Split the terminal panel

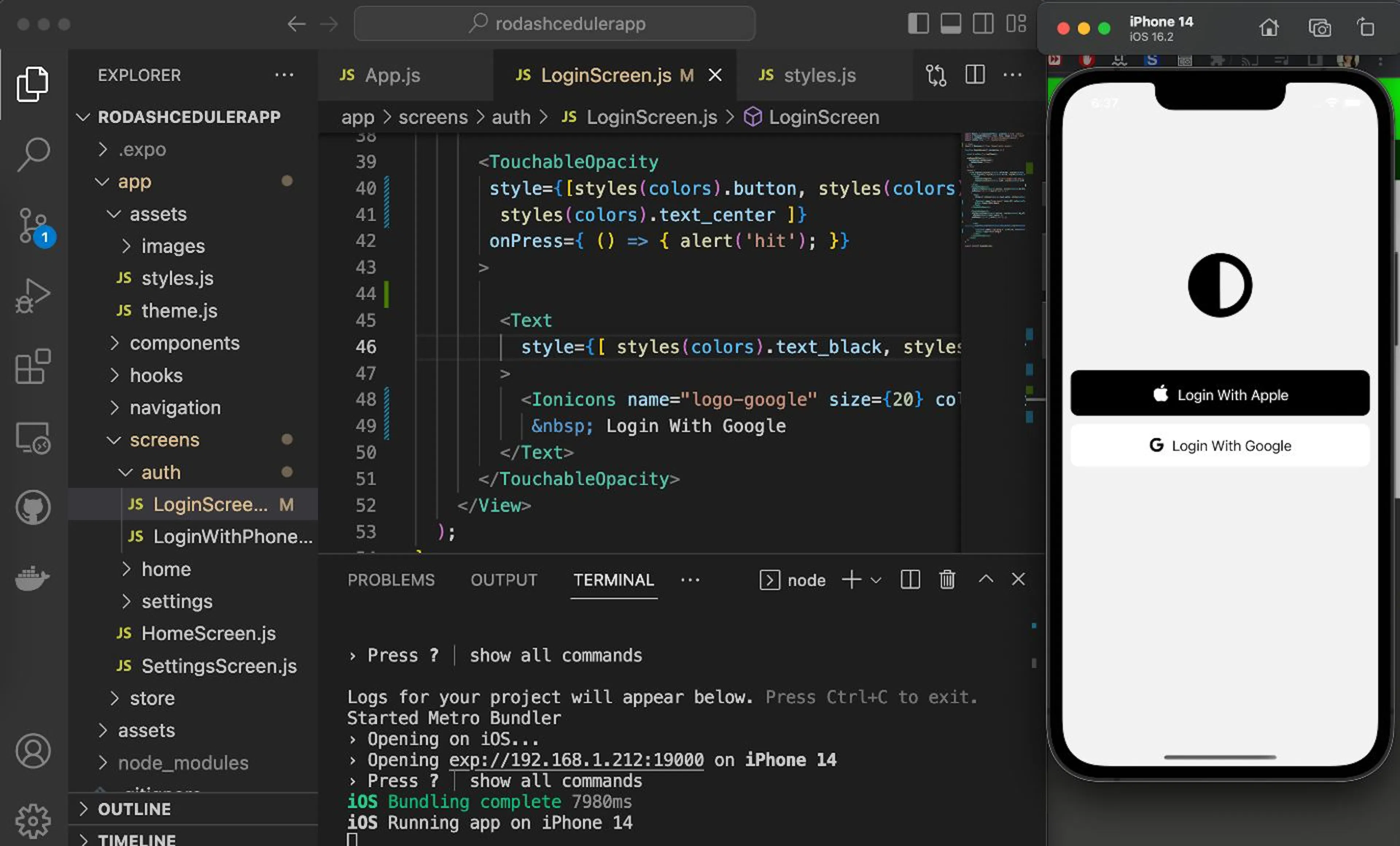click(910, 579)
